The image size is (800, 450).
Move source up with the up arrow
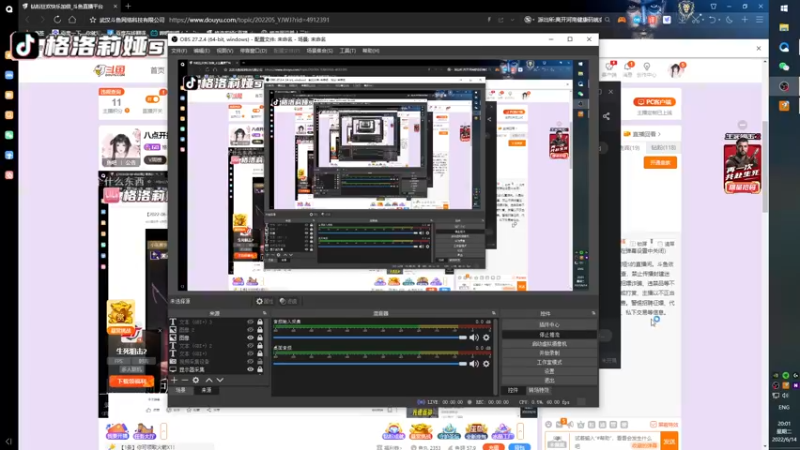point(209,380)
